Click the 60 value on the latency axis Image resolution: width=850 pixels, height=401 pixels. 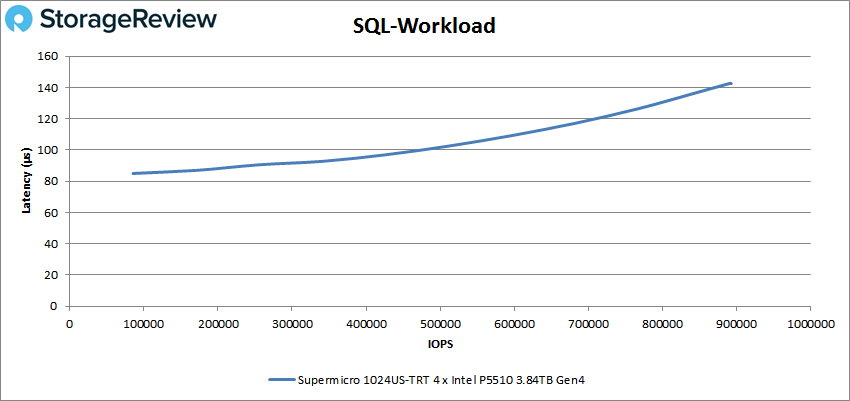coord(52,213)
